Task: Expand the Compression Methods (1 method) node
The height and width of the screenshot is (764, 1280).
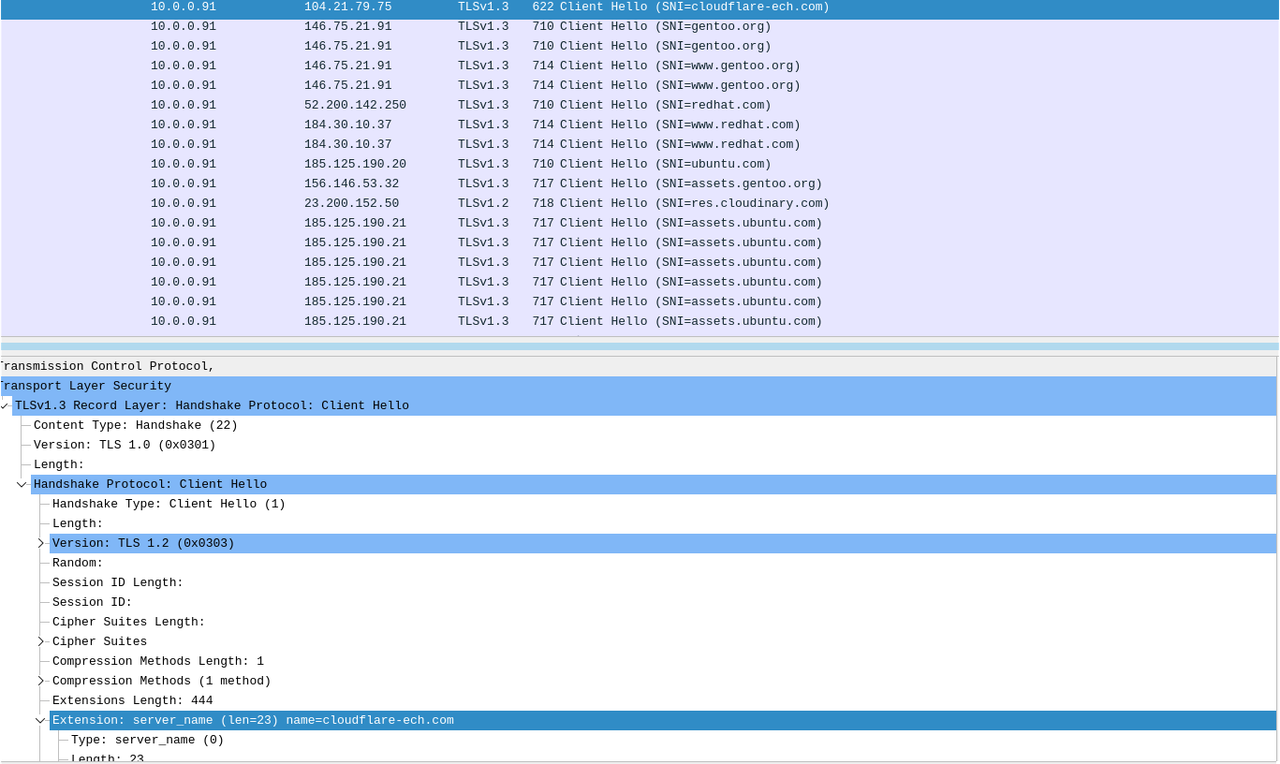Action: pos(41,681)
